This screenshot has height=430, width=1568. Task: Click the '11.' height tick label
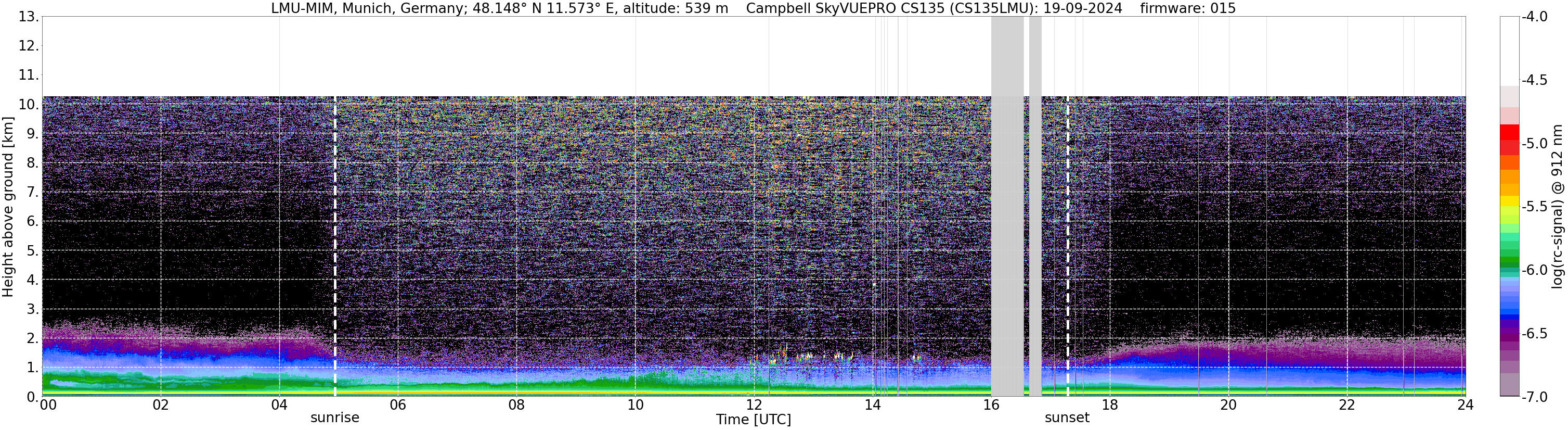pyautogui.click(x=29, y=75)
